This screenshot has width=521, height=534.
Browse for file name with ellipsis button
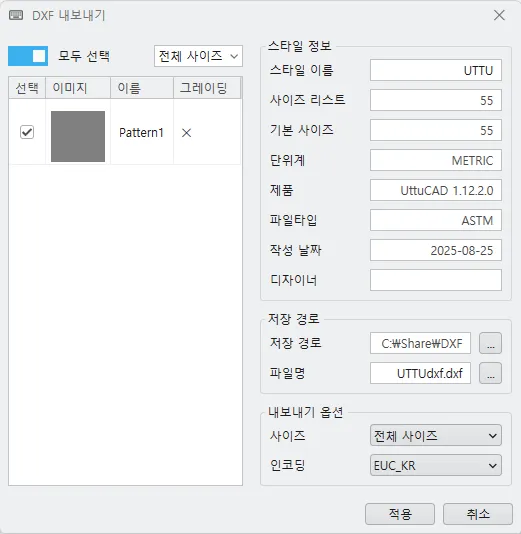490,373
